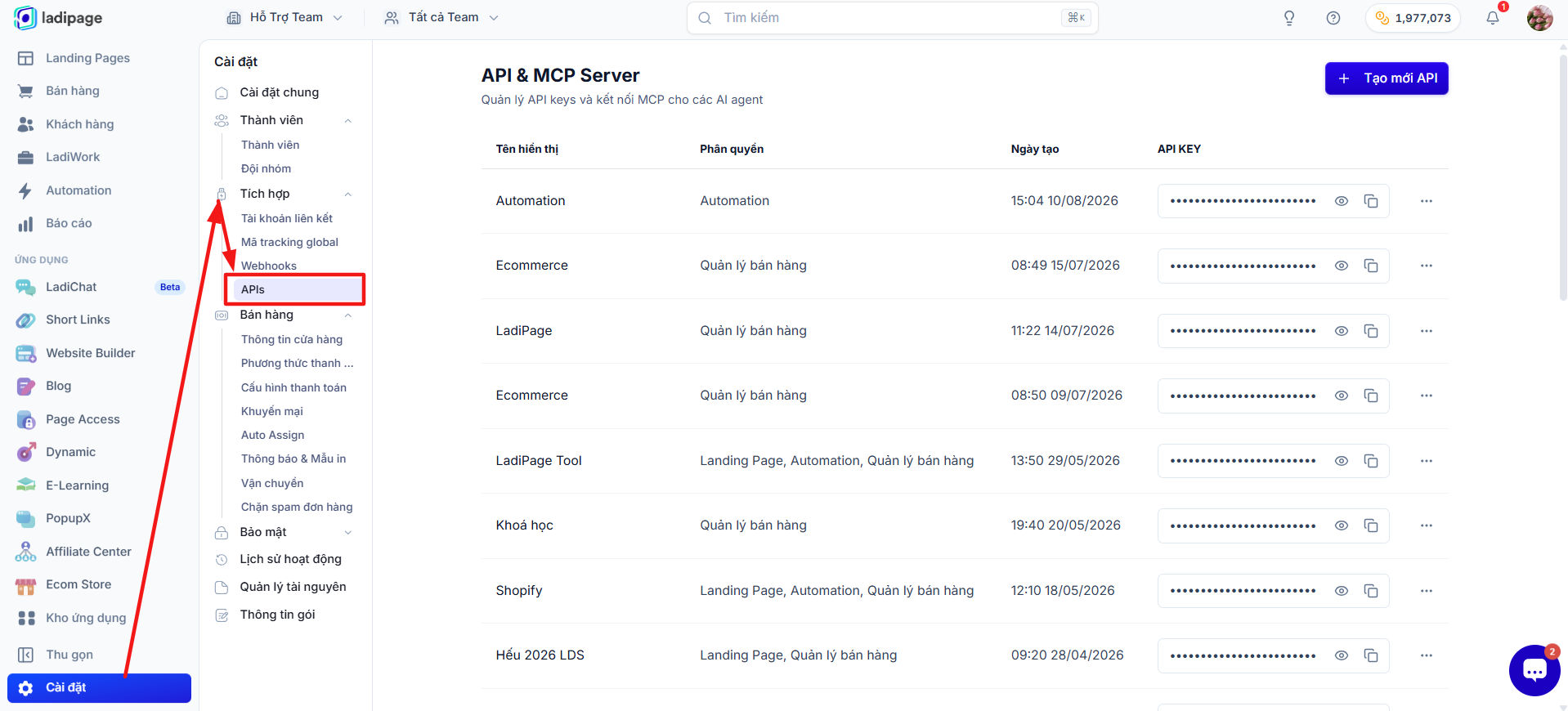Viewport: 1568px width, 711px height.
Task: Copy the Khoá học API key
Action: (1371, 525)
